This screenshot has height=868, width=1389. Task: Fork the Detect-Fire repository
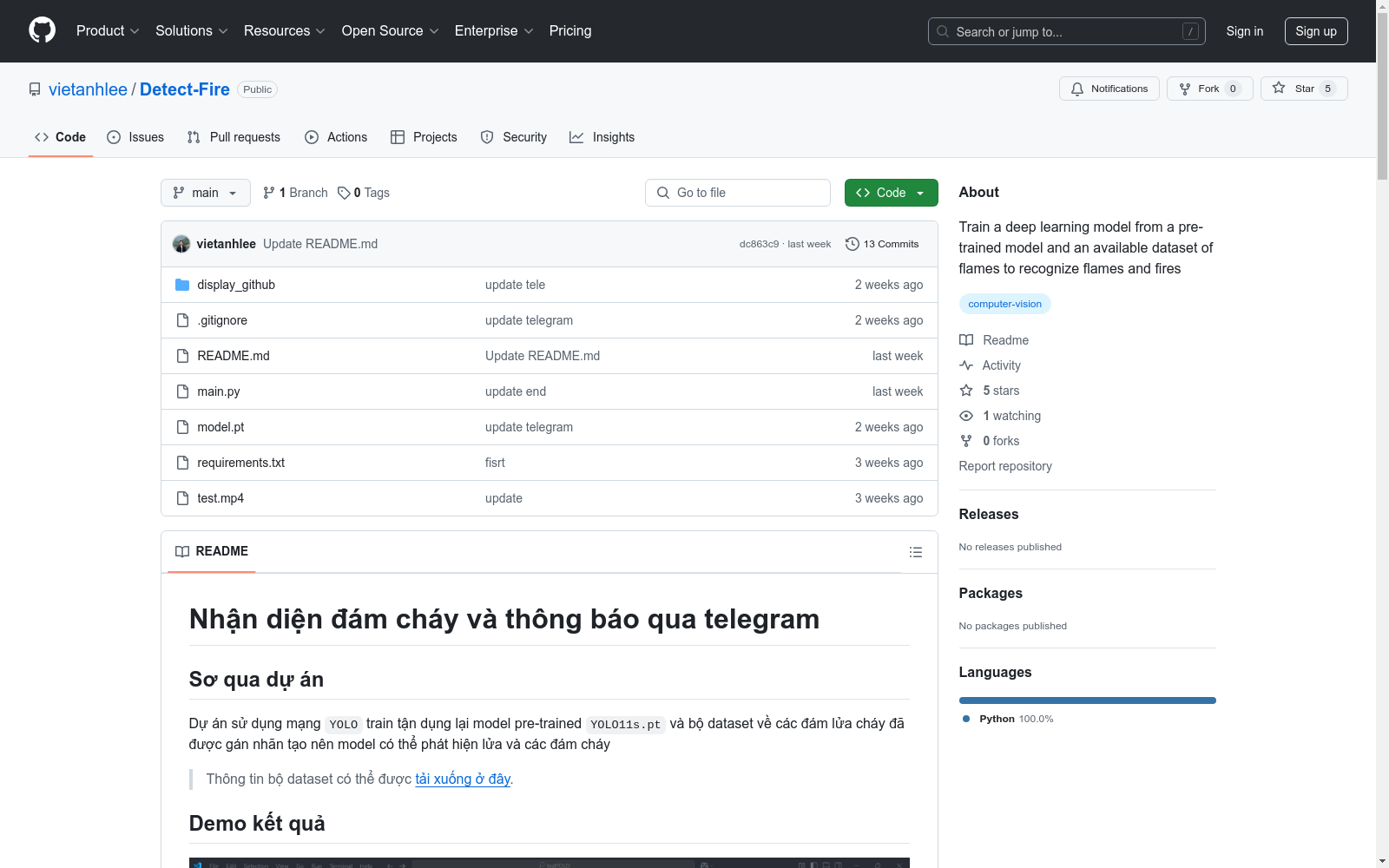pyautogui.click(x=1209, y=89)
